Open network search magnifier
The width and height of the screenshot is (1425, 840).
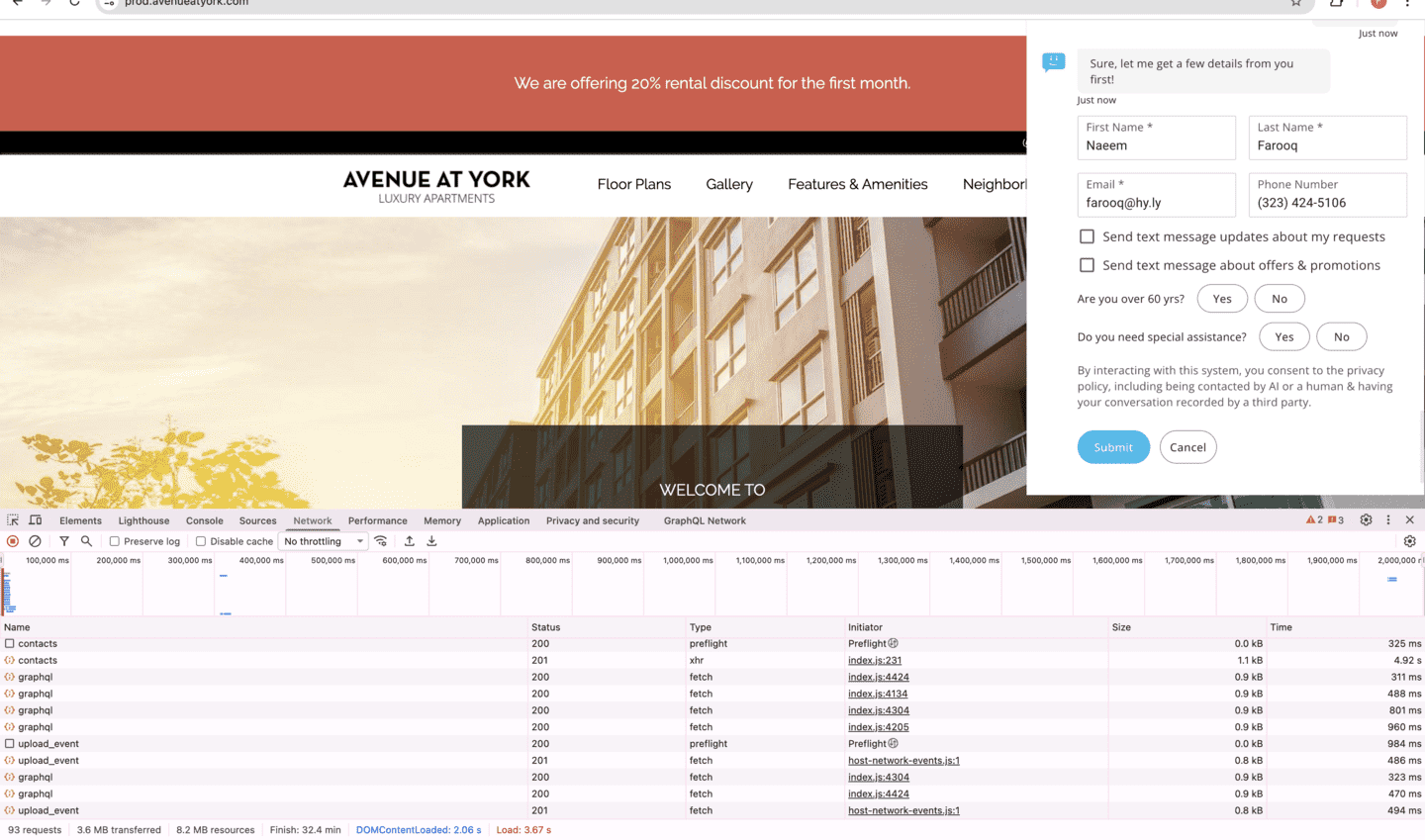[x=86, y=541]
